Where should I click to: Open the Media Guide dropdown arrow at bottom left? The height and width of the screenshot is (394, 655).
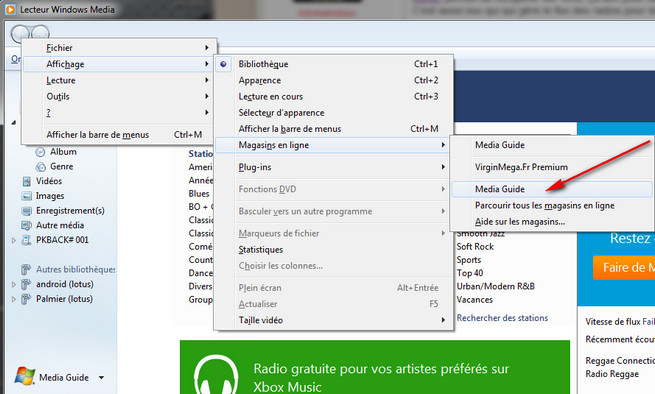click(x=101, y=378)
